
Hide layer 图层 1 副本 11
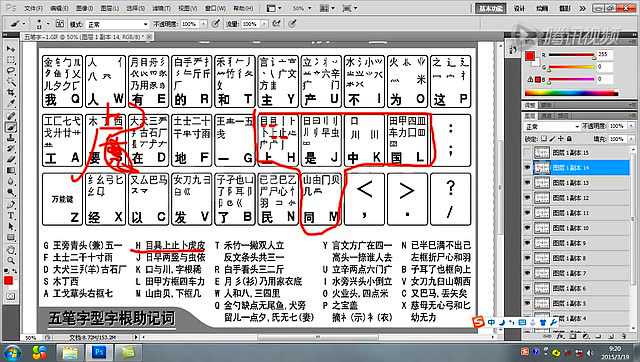pos(527,213)
